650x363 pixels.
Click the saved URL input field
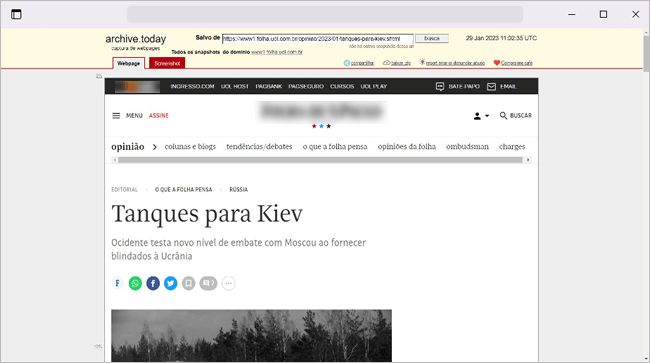tap(318, 39)
